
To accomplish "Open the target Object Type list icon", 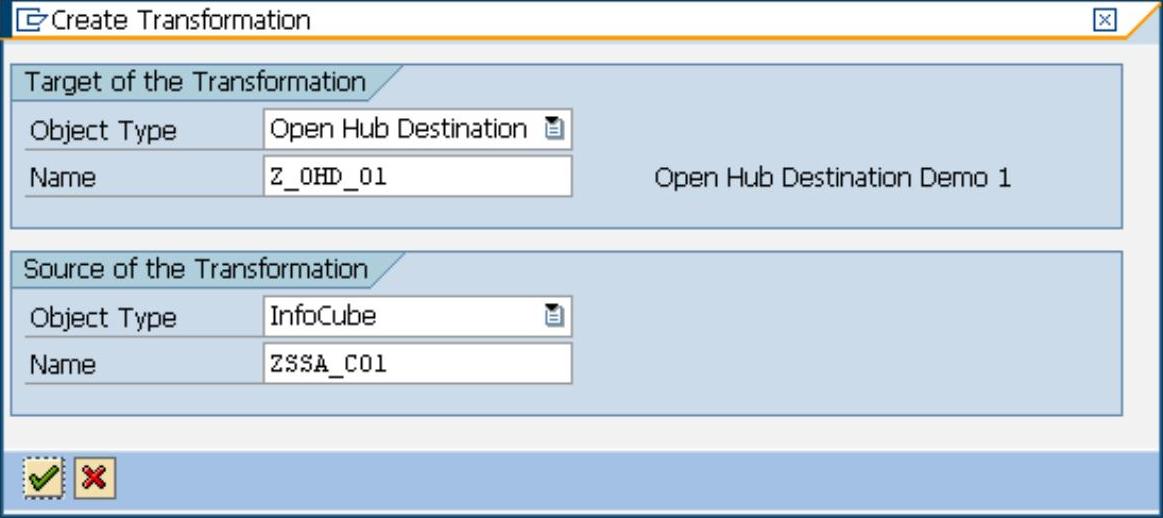I will [554, 129].
